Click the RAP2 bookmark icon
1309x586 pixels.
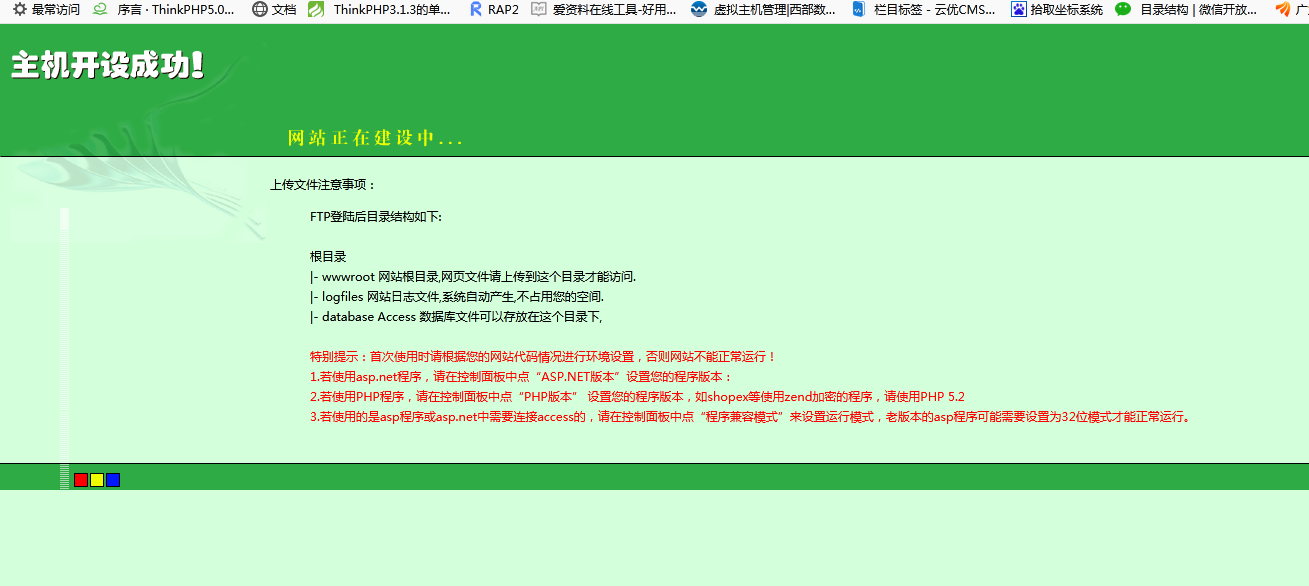point(476,10)
